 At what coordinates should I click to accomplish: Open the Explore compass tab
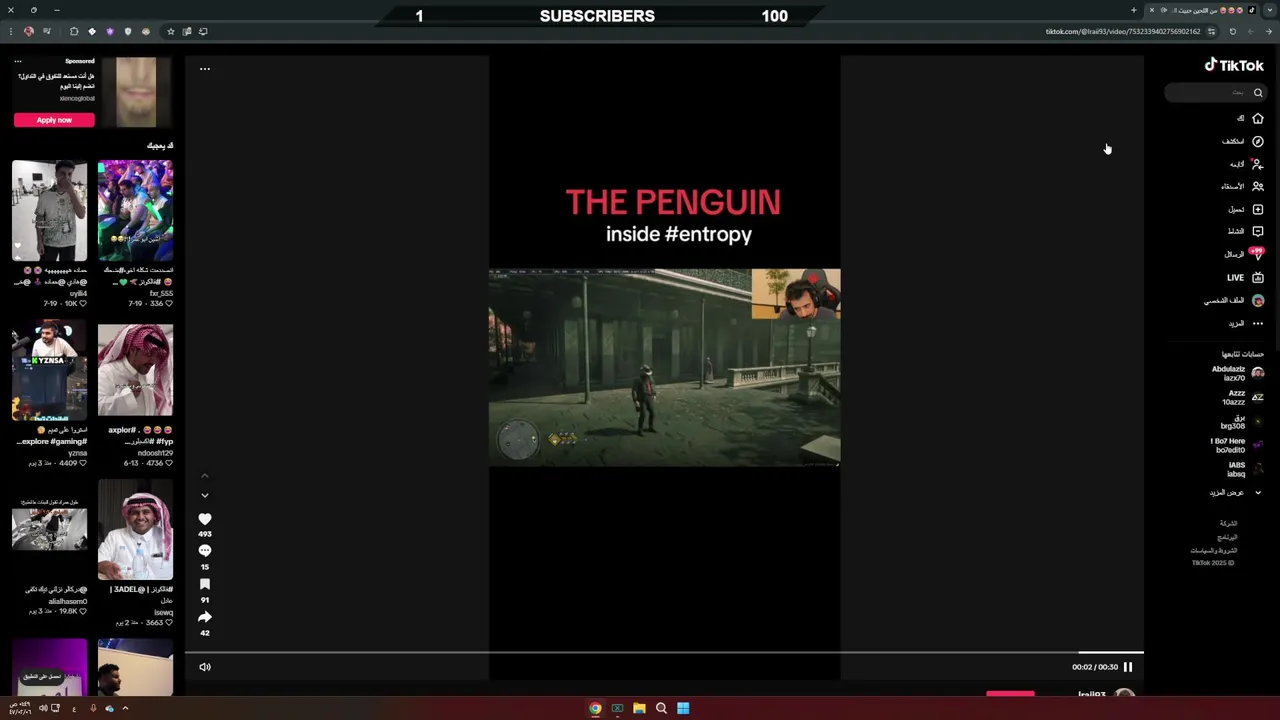point(1243,141)
